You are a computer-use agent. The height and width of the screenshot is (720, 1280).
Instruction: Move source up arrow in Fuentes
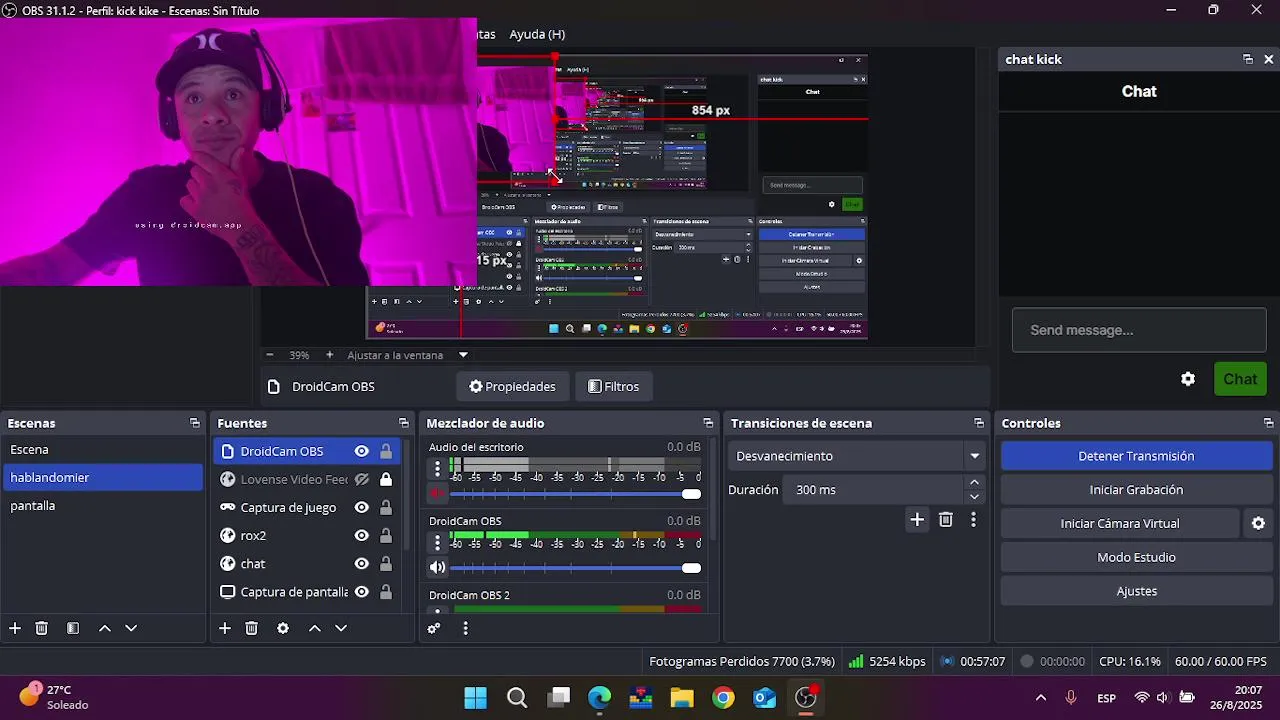[314, 628]
